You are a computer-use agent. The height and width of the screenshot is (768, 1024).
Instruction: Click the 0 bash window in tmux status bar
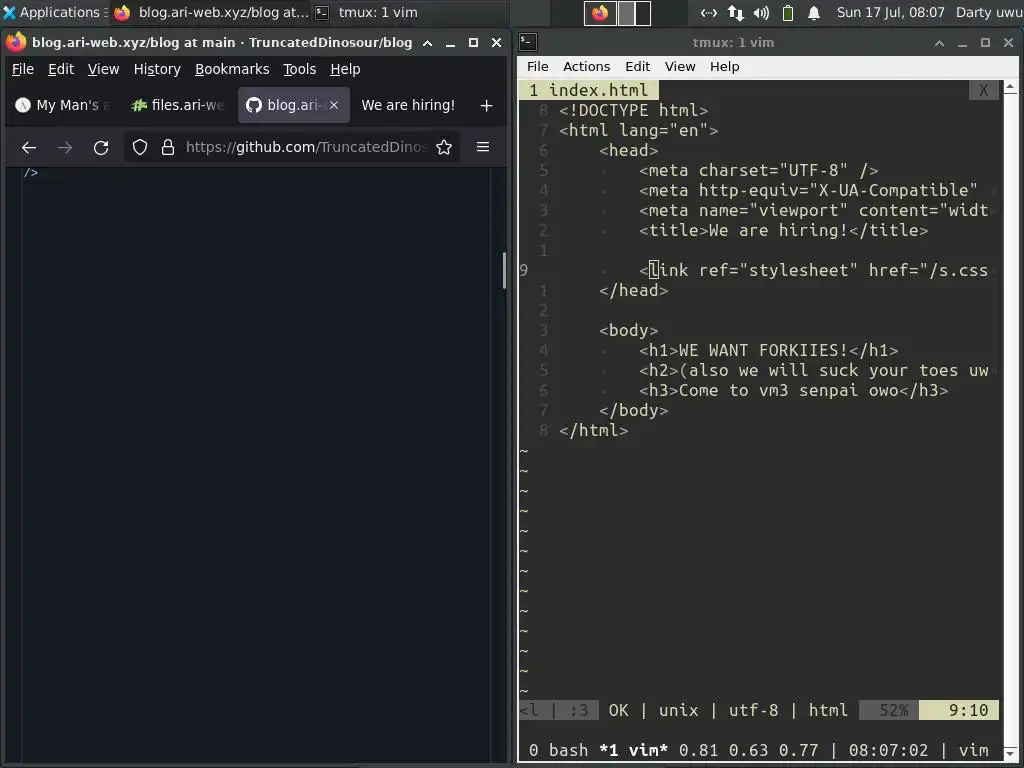[x=558, y=750]
